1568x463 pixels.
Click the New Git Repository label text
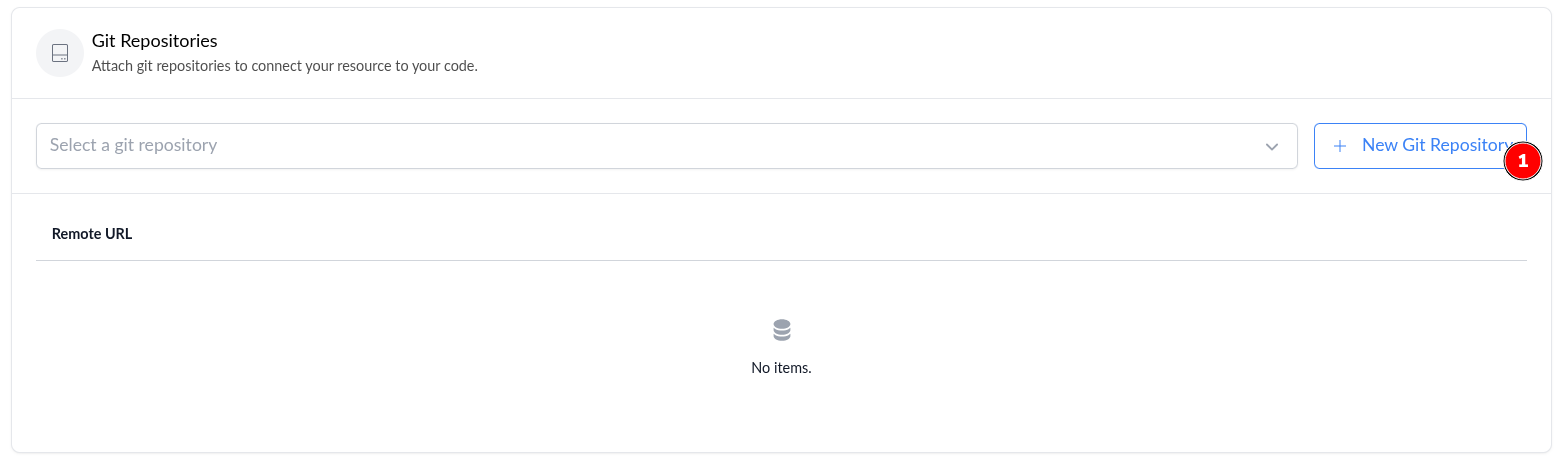[1430, 145]
